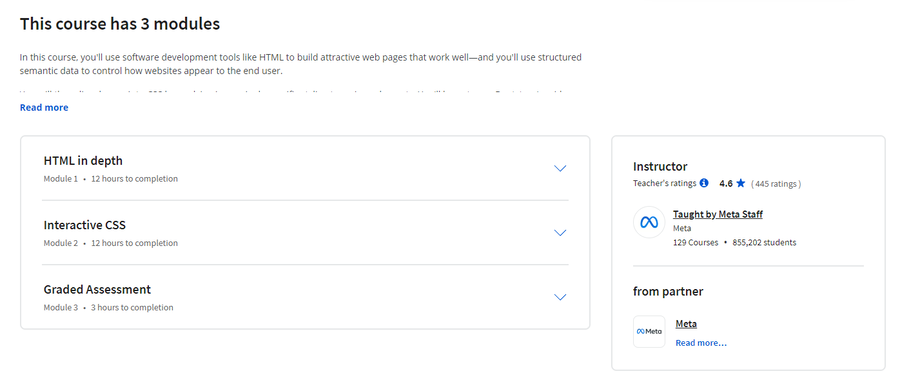The image size is (900, 387).
Task: Click the 855,202 students text
Action: 765,242
